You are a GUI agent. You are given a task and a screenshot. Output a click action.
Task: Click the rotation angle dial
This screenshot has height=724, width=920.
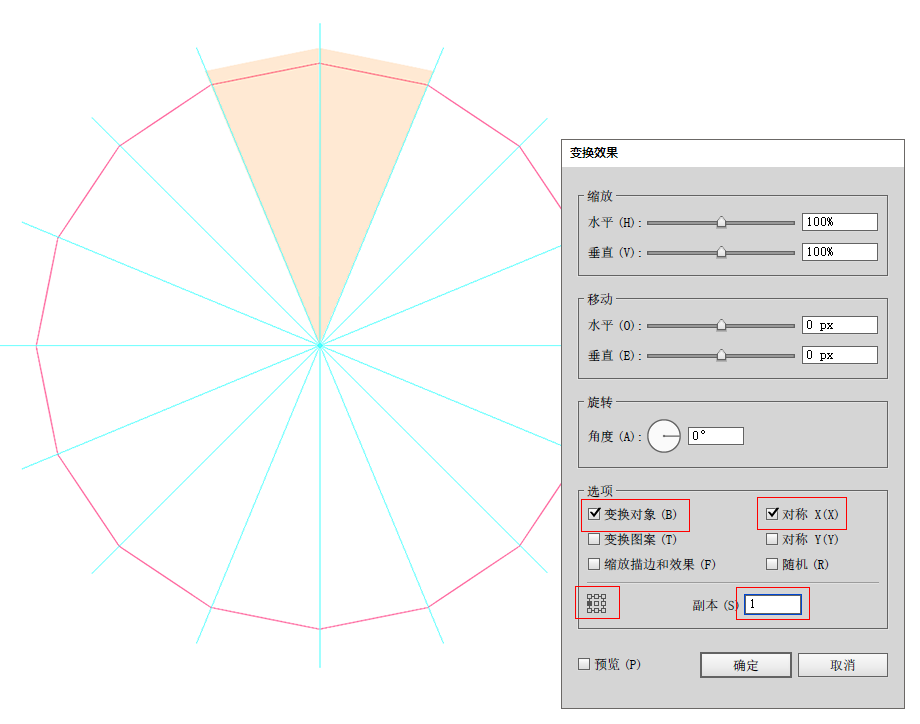pyautogui.click(x=664, y=436)
